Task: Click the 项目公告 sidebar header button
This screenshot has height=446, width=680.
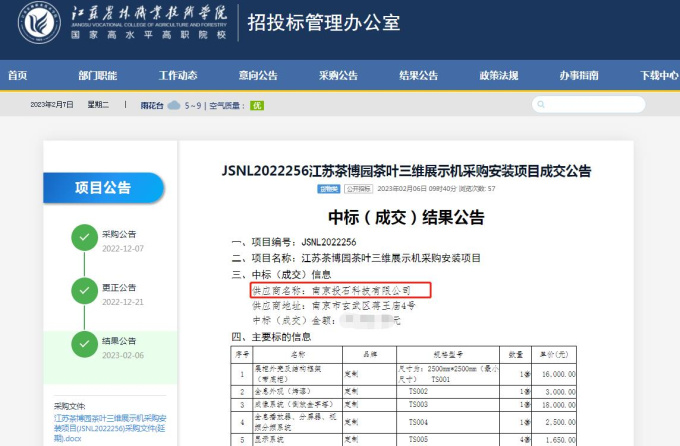Action: point(103,187)
